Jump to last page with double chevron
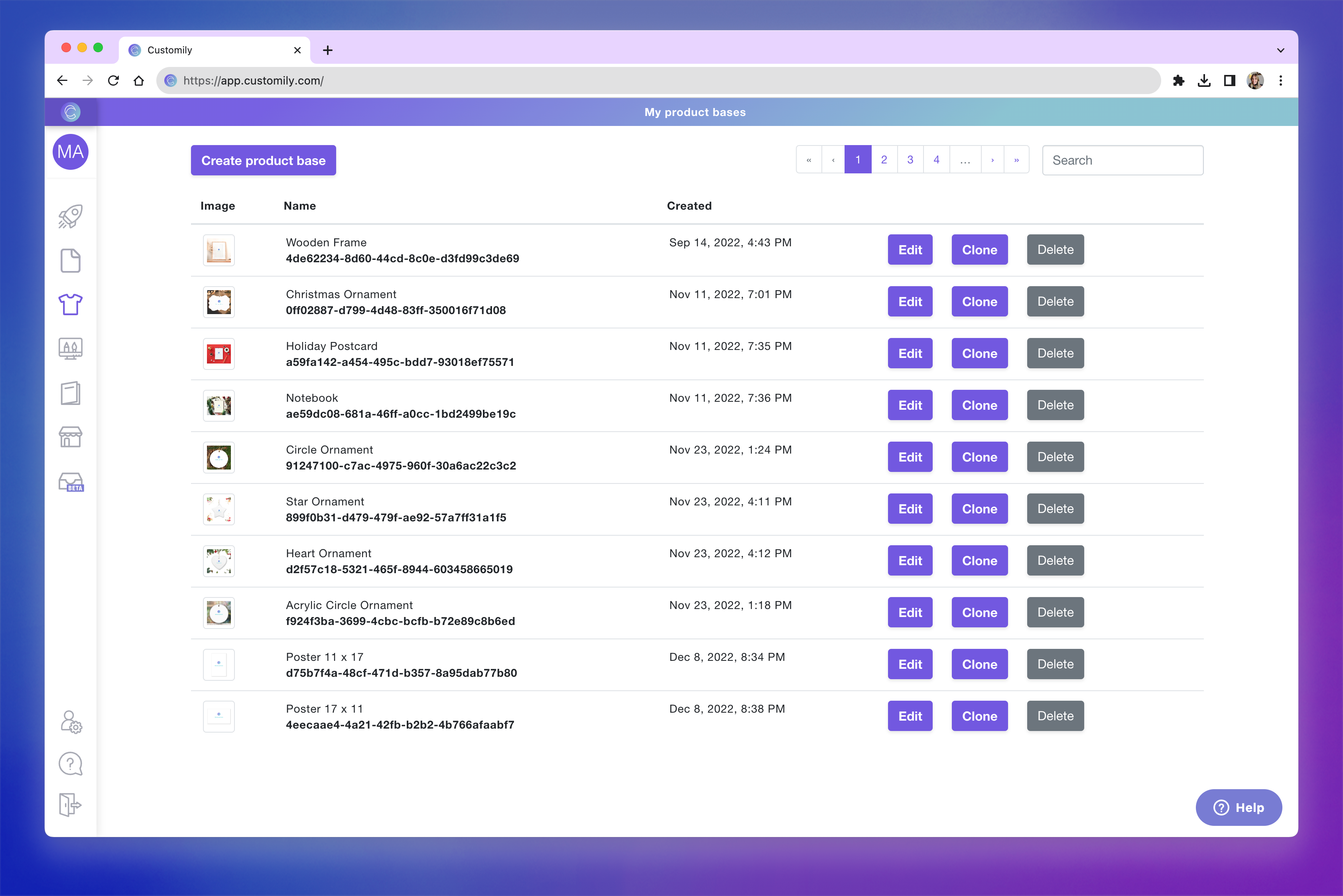 coord(1016,159)
